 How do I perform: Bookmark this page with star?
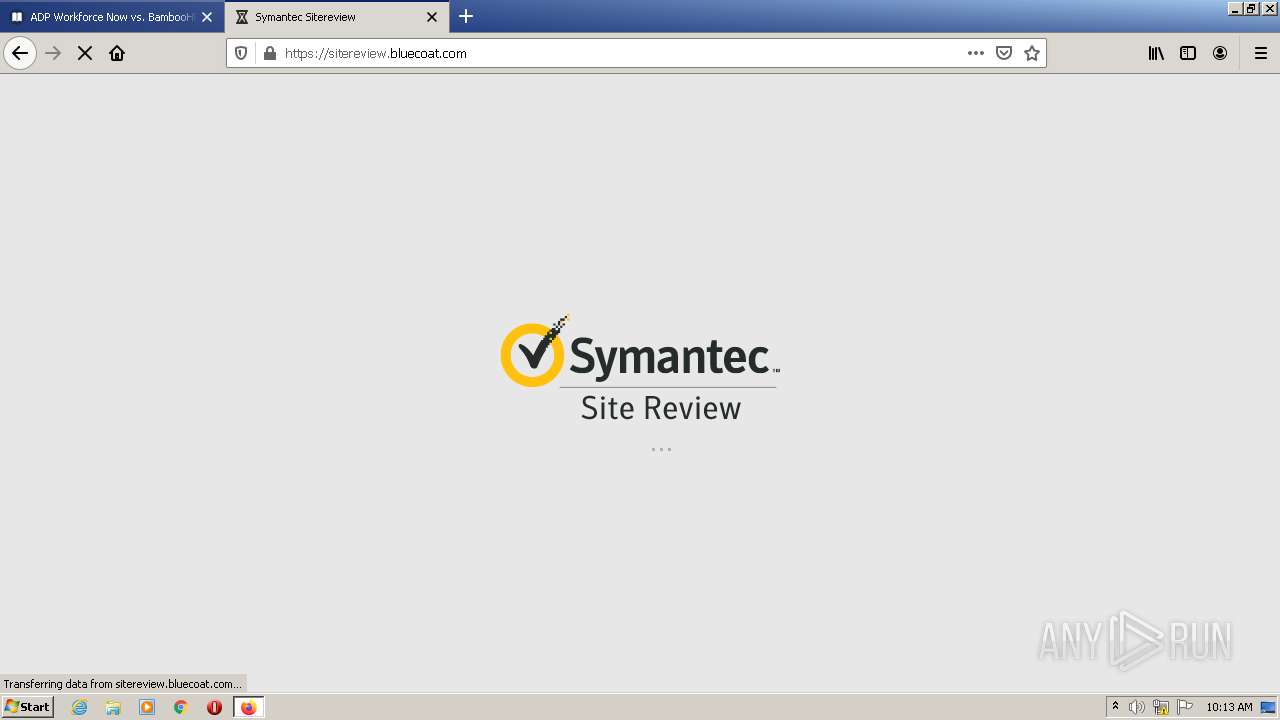click(x=1032, y=53)
